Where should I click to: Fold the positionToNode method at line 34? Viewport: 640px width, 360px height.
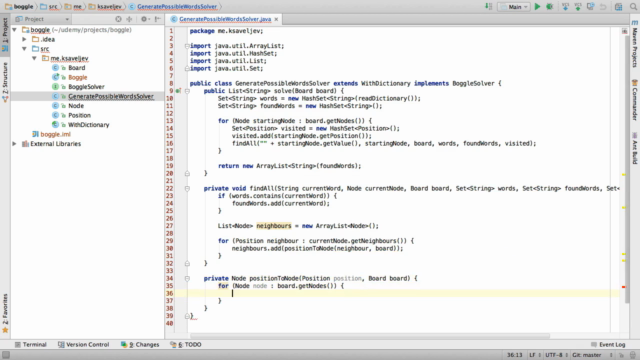pyautogui.click(x=187, y=278)
